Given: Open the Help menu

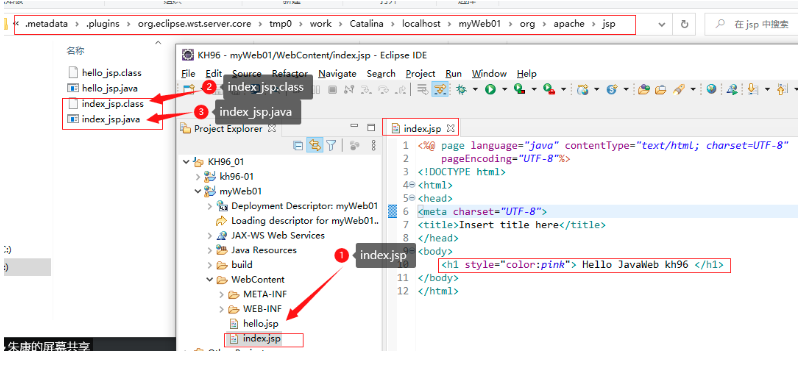Looking at the screenshot, I should pos(526,74).
